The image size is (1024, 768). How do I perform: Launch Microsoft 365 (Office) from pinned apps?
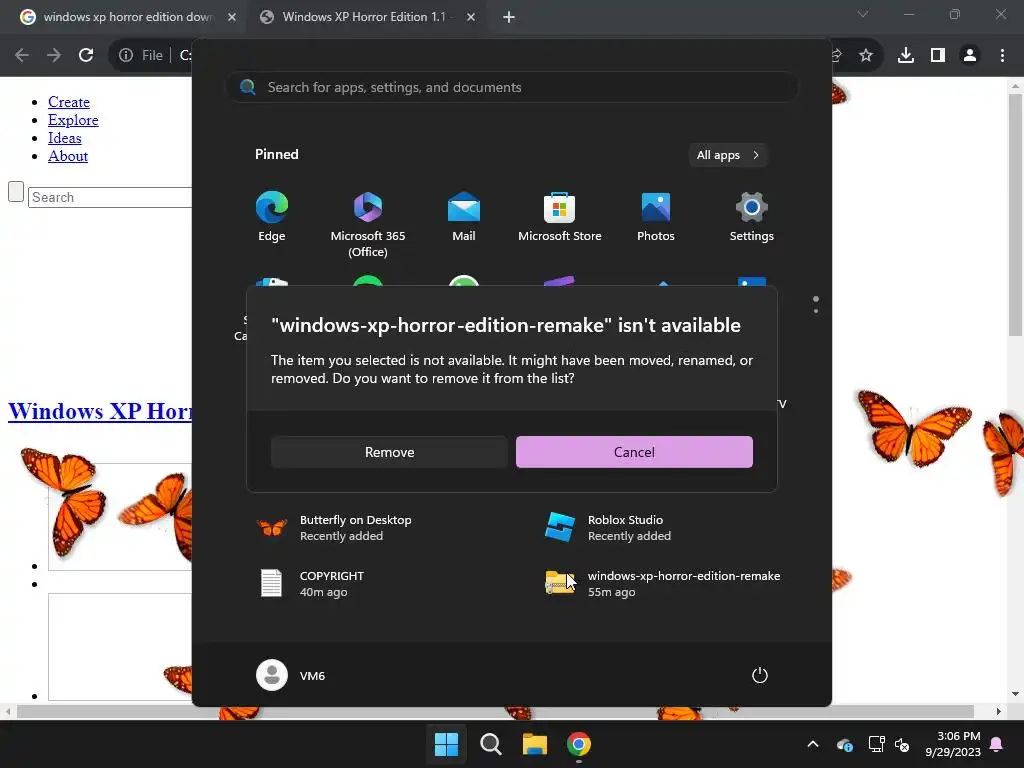368,224
